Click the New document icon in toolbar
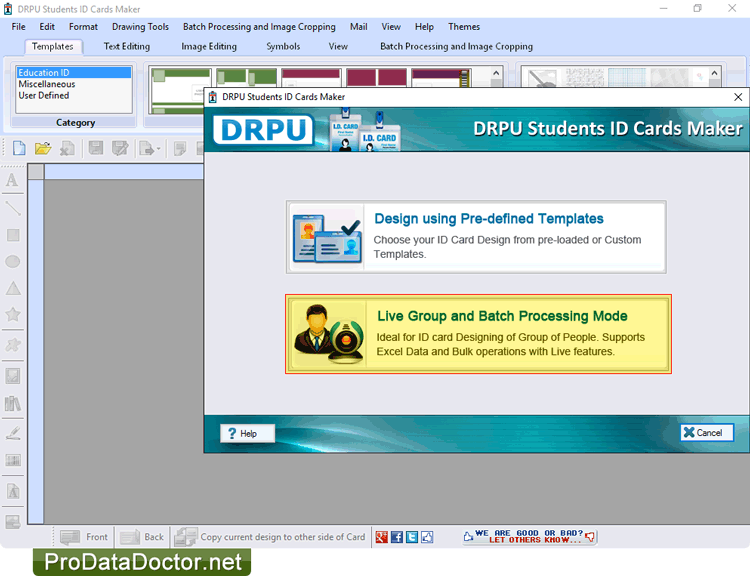 [19, 148]
